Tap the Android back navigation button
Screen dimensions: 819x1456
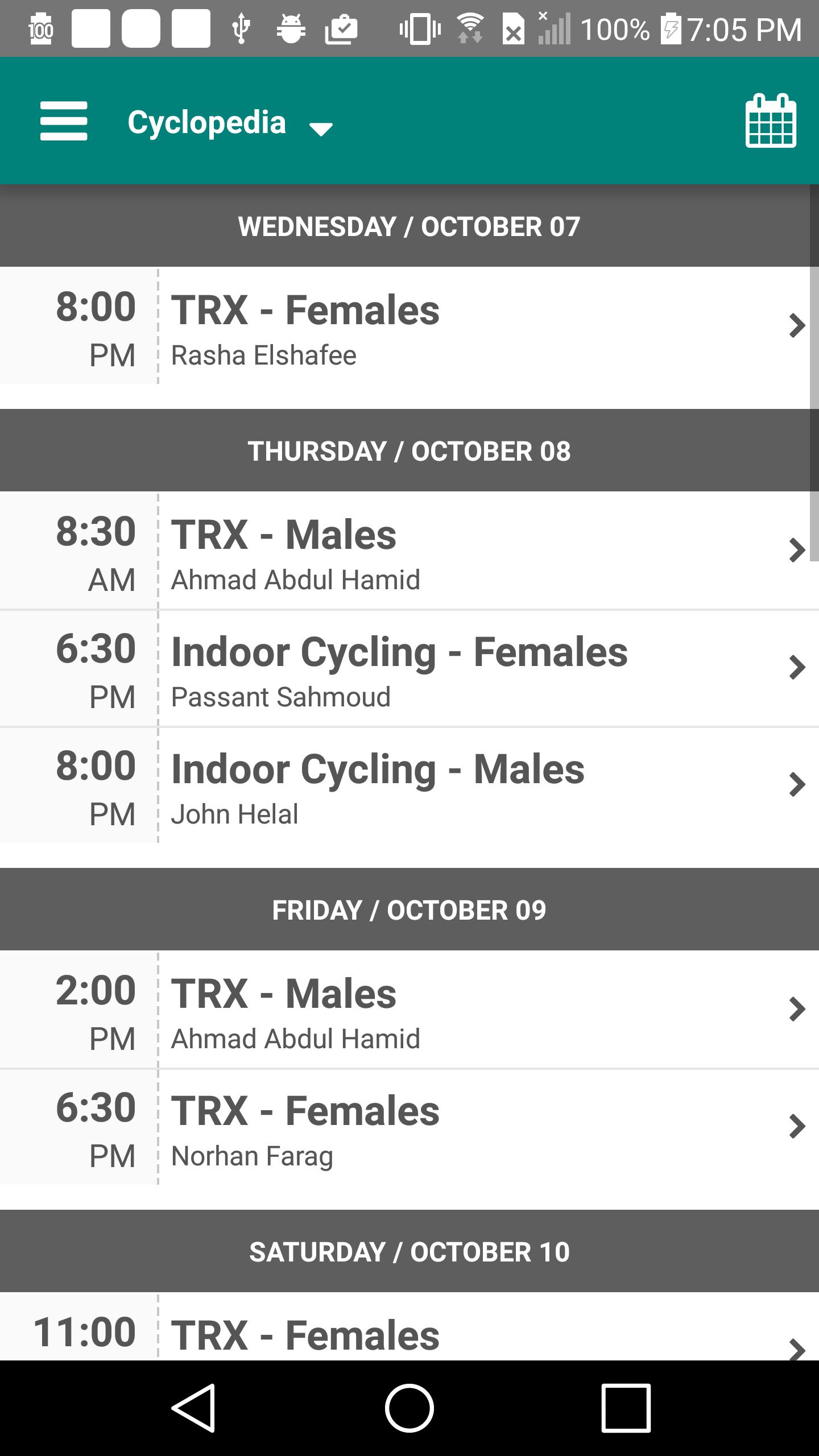tap(194, 1408)
